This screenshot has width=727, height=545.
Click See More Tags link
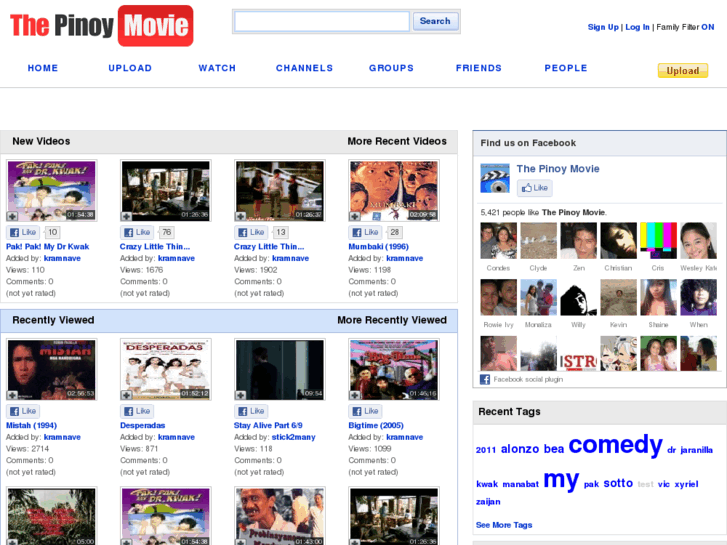pos(504,525)
